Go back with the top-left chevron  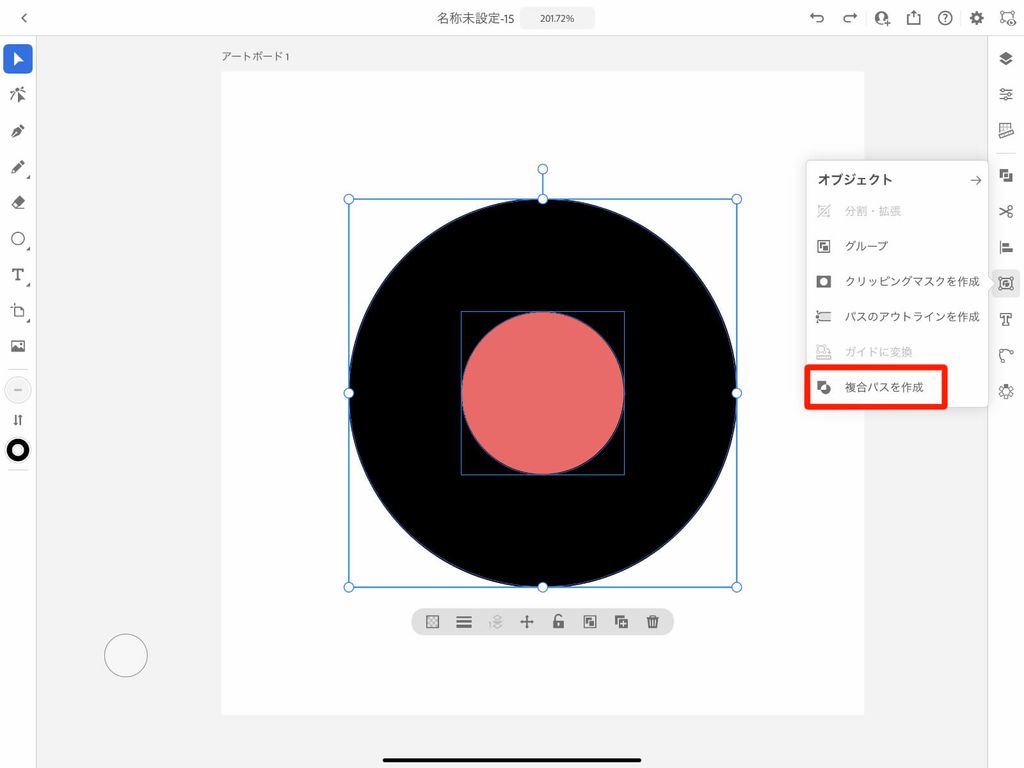[x=24, y=18]
